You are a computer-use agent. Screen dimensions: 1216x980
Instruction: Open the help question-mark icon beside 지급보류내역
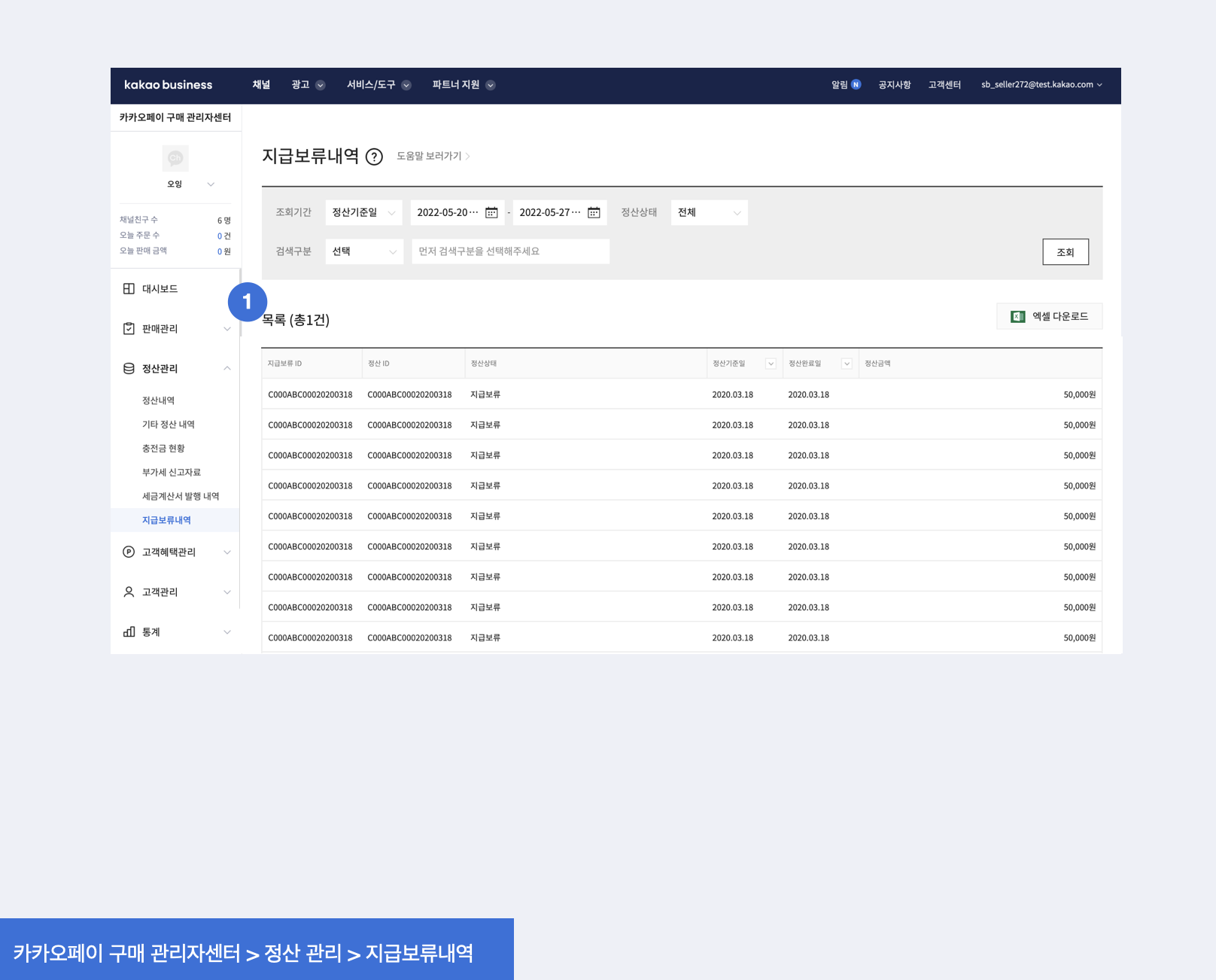pyautogui.click(x=374, y=157)
